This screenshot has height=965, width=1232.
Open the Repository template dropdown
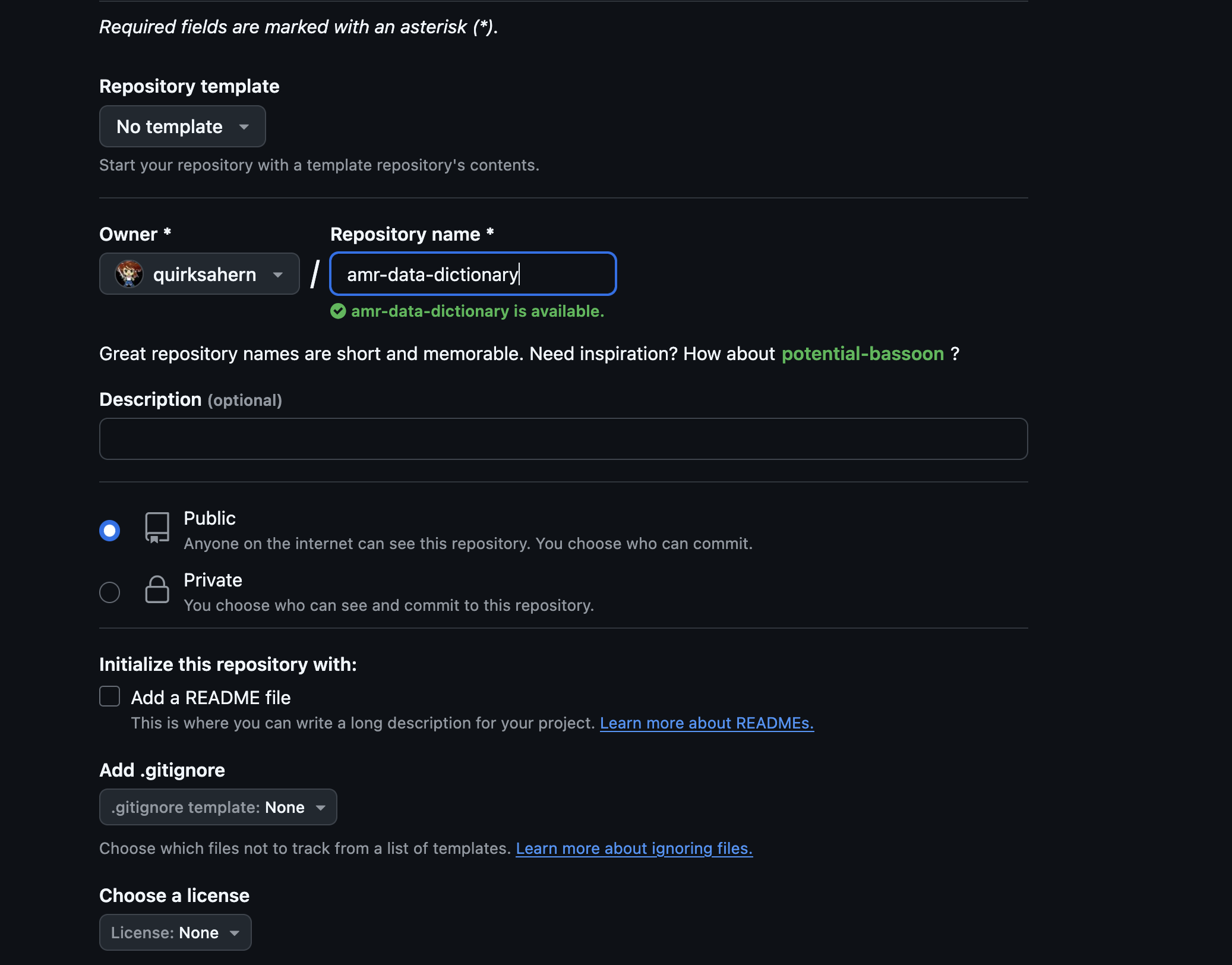point(182,127)
